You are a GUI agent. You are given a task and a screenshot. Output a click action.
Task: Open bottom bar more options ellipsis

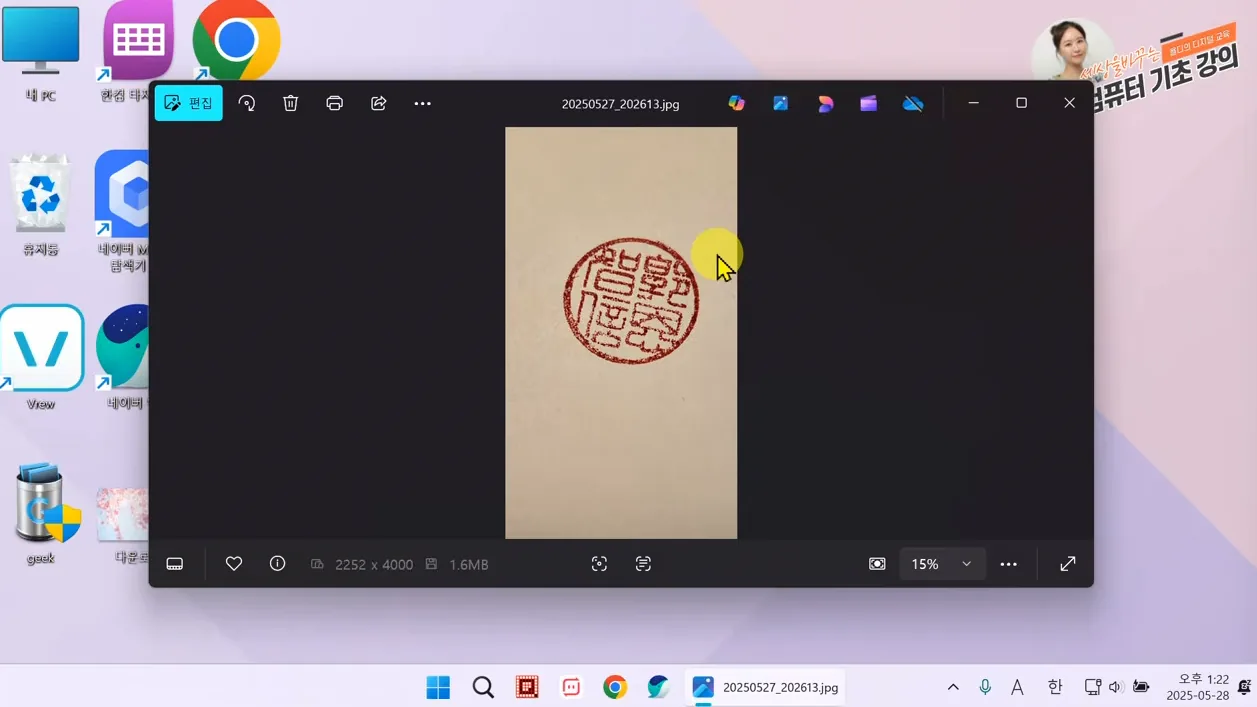[x=1009, y=564]
